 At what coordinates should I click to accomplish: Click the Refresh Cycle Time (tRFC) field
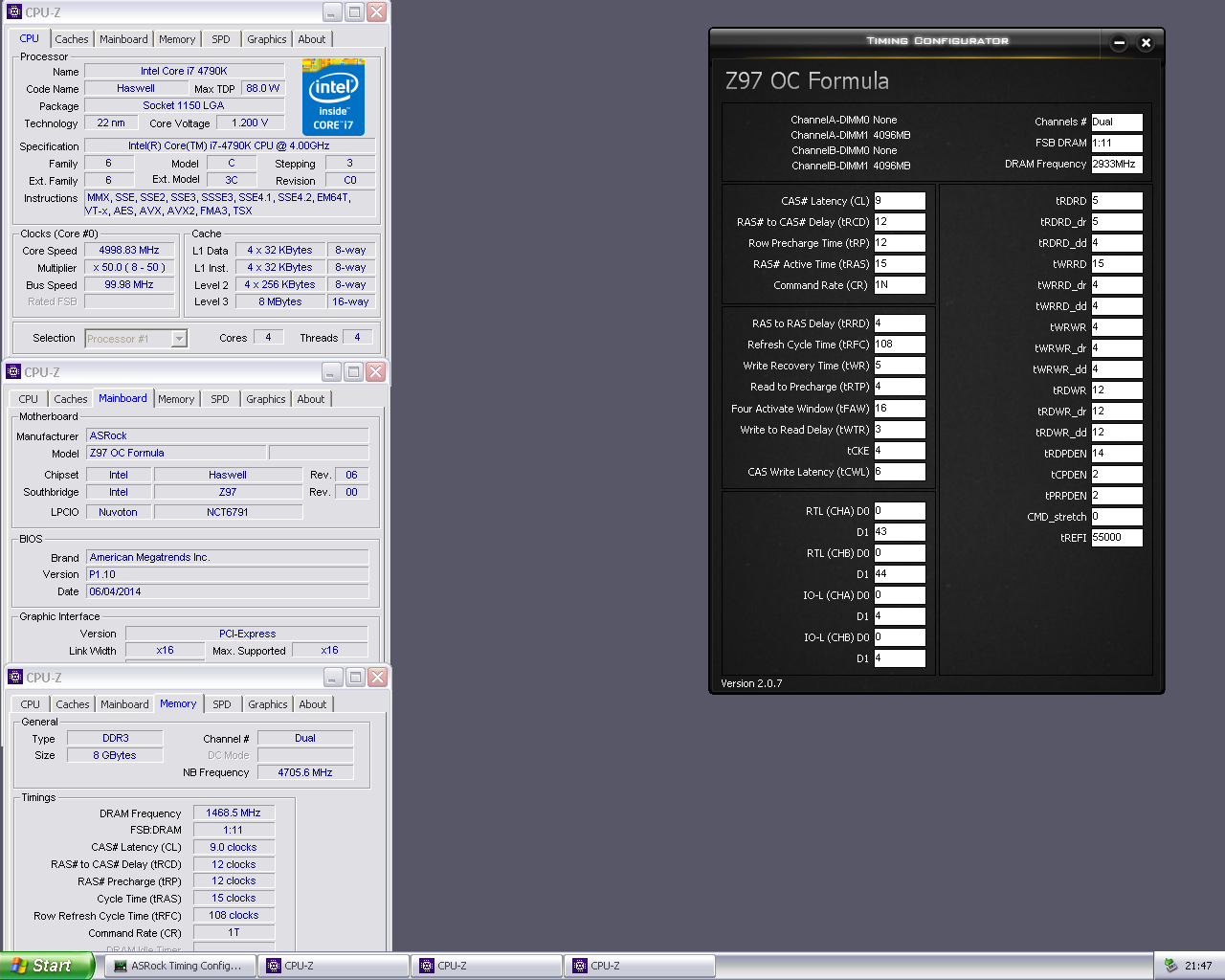[900, 345]
